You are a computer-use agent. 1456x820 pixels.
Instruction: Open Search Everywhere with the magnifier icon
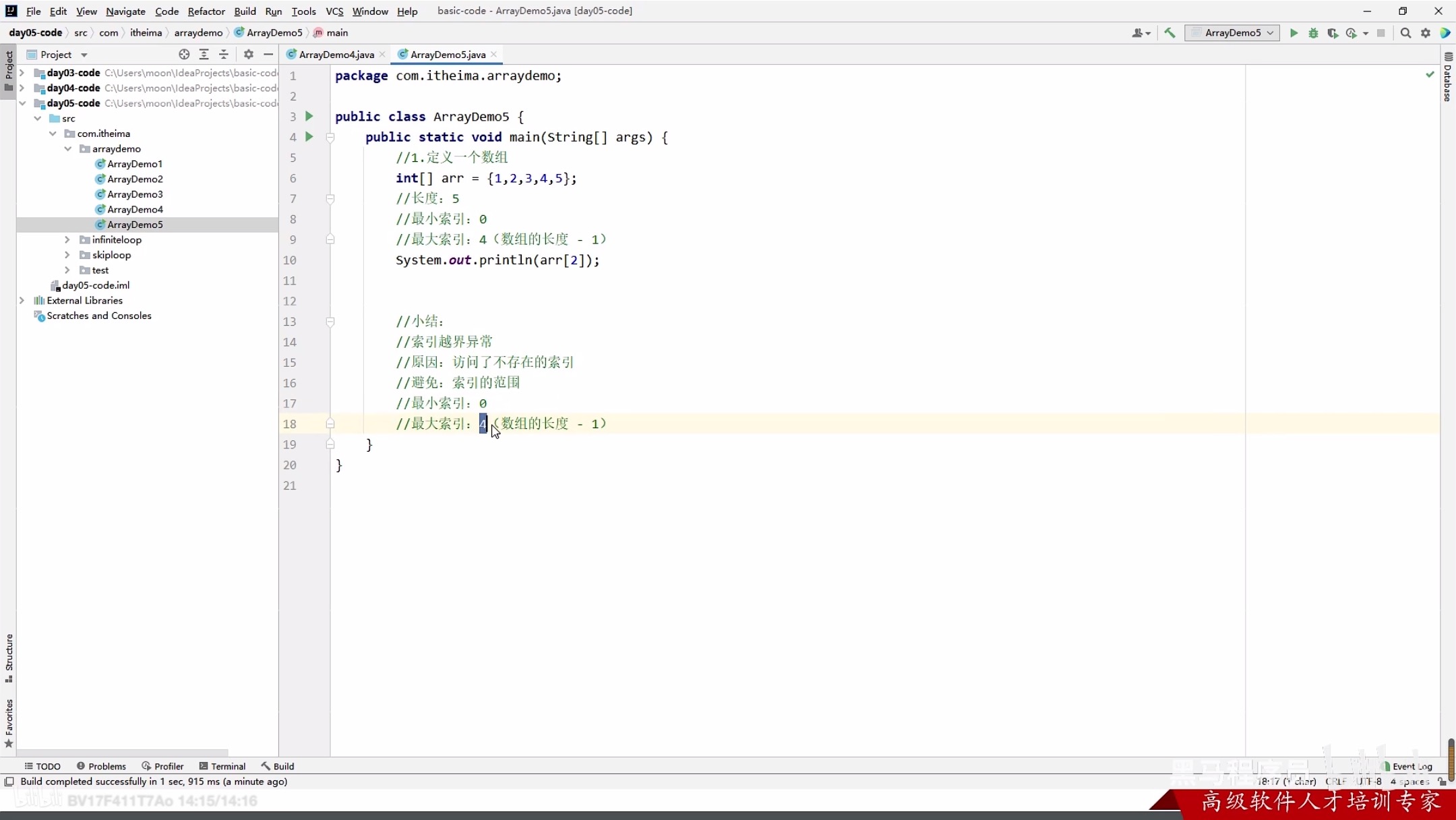1405,32
